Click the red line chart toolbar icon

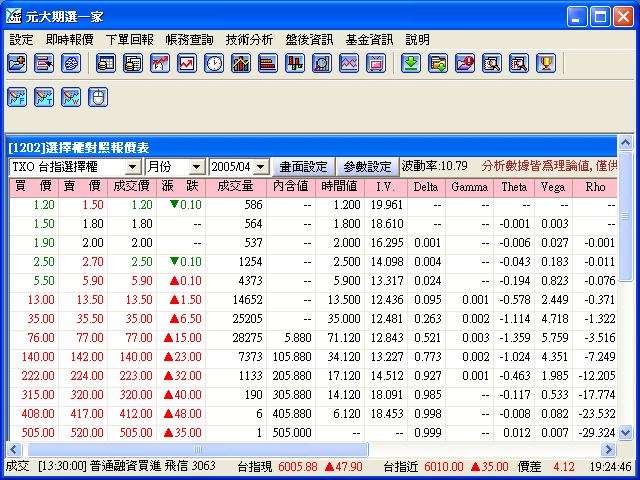[x=187, y=63]
